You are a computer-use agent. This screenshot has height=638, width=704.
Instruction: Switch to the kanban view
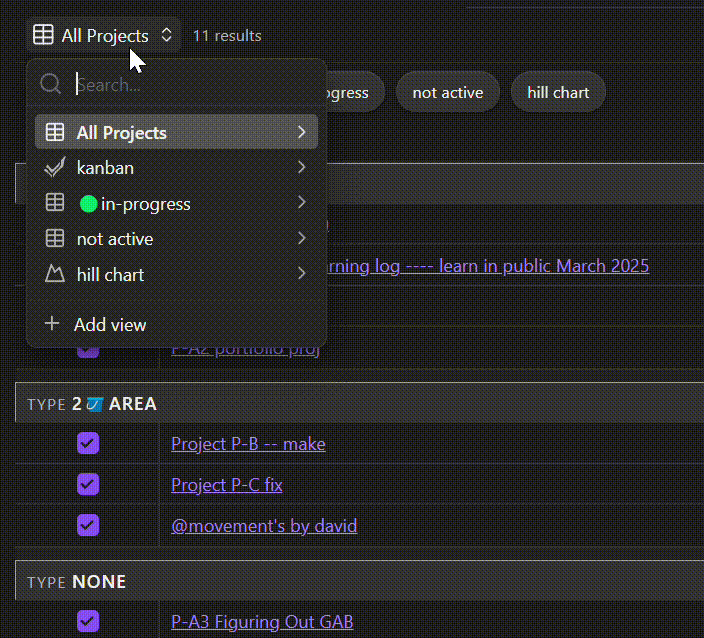coord(176,168)
